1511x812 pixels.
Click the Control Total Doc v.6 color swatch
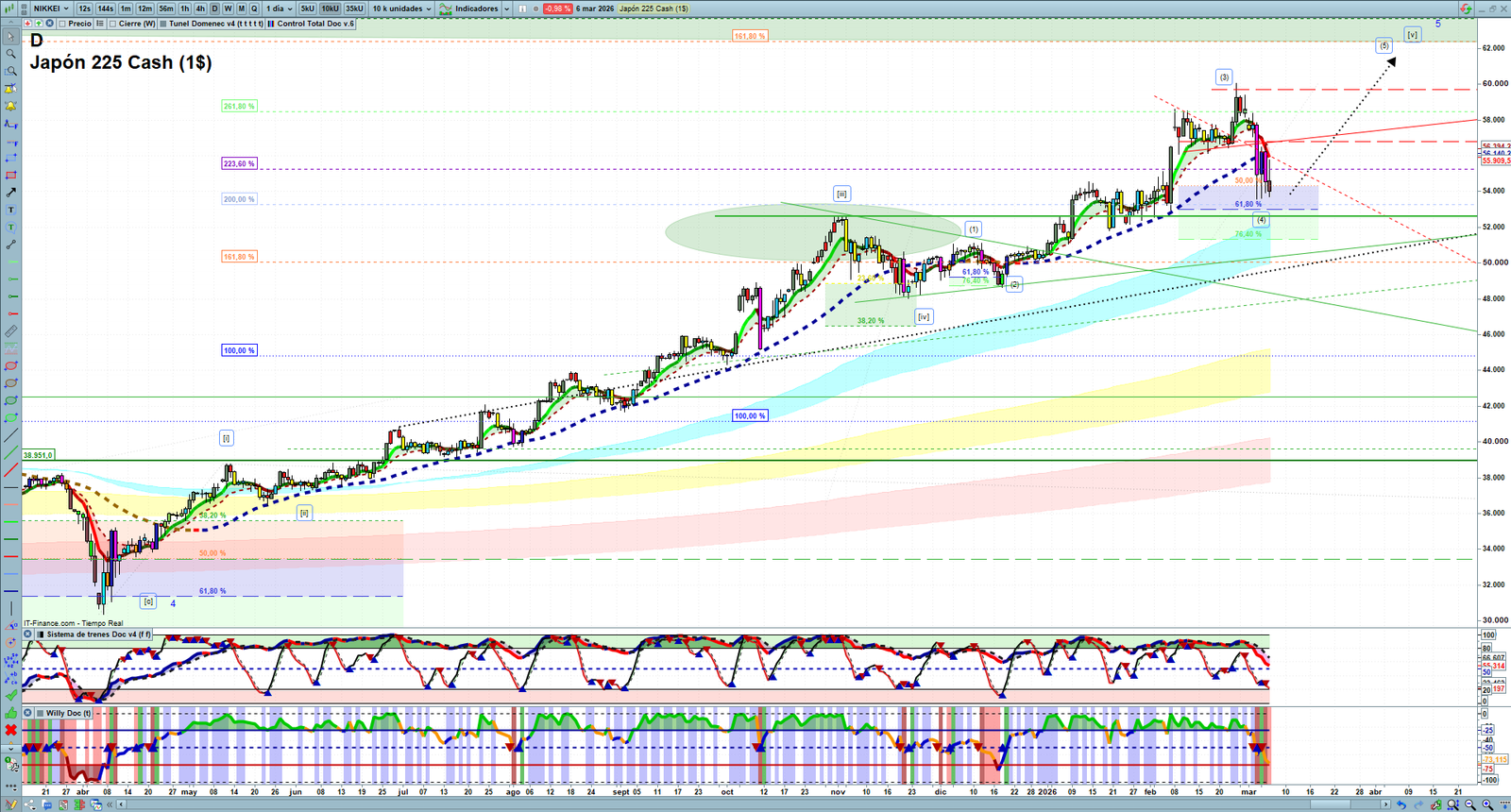[271, 24]
